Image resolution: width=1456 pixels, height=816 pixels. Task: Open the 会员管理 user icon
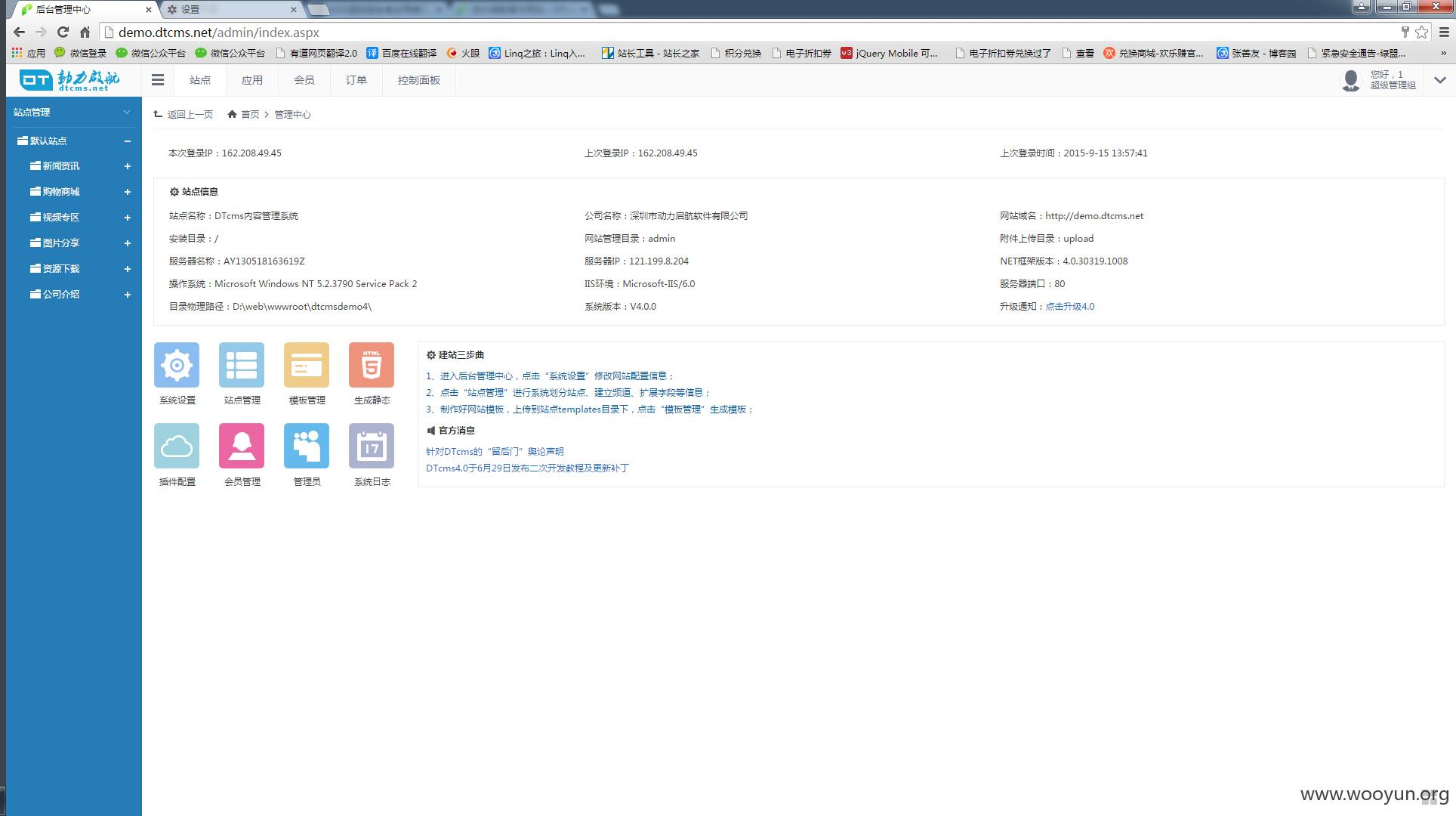pyautogui.click(x=242, y=446)
